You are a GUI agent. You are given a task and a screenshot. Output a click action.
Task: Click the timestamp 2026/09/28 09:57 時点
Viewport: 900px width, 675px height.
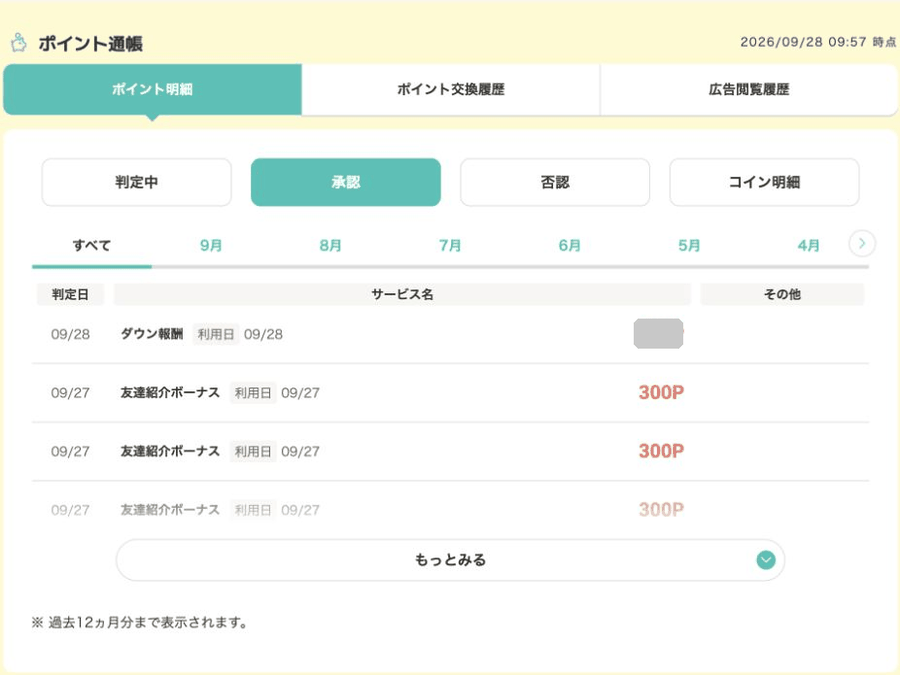(818, 42)
